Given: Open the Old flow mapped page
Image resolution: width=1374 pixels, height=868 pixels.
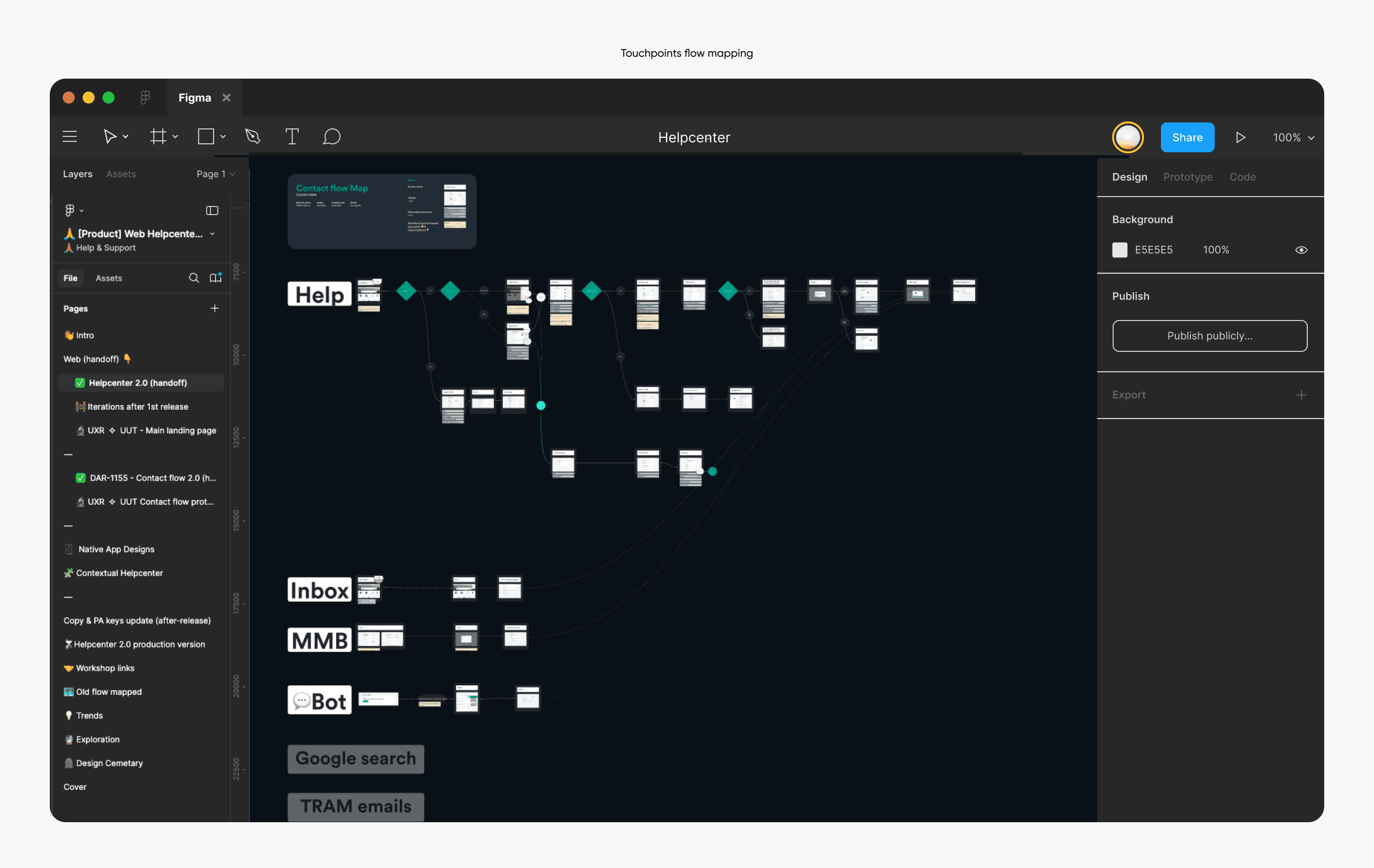Looking at the screenshot, I should click(109, 692).
